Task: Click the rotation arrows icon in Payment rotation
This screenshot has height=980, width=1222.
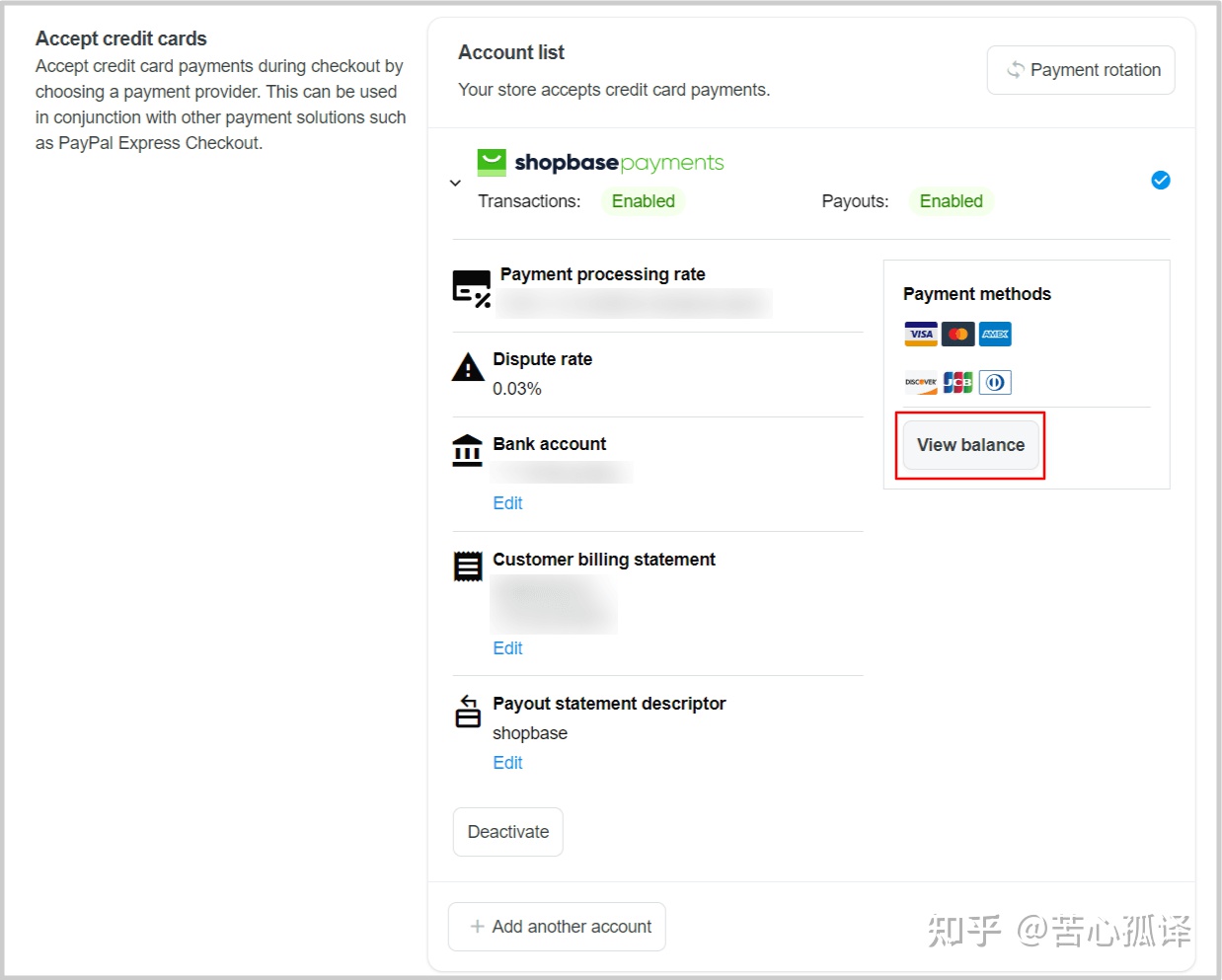Action: (1015, 70)
